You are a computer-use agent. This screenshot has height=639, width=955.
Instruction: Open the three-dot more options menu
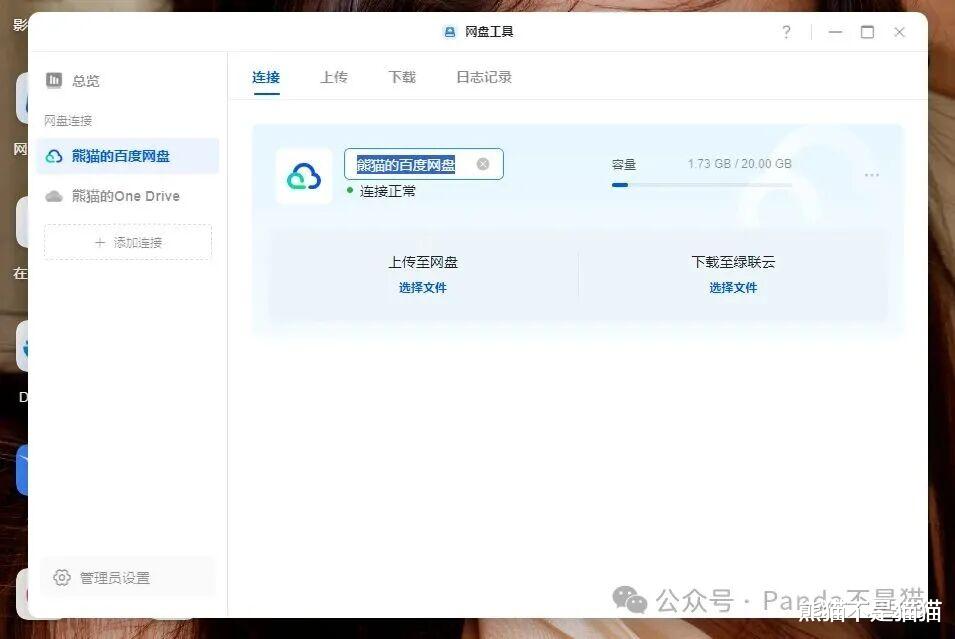tap(872, 175)
